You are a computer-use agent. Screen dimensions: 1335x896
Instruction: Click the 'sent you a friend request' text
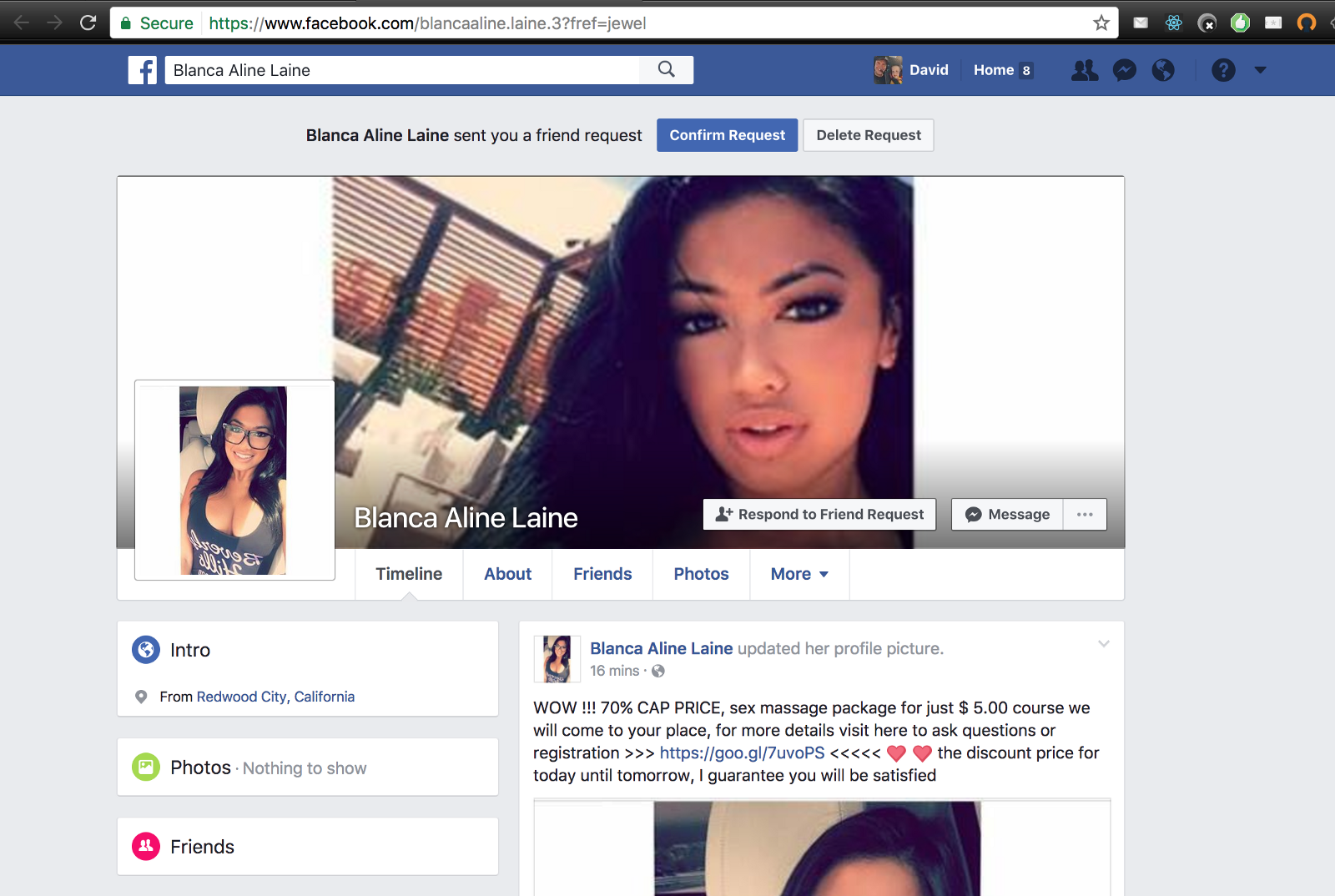(548, 135)
